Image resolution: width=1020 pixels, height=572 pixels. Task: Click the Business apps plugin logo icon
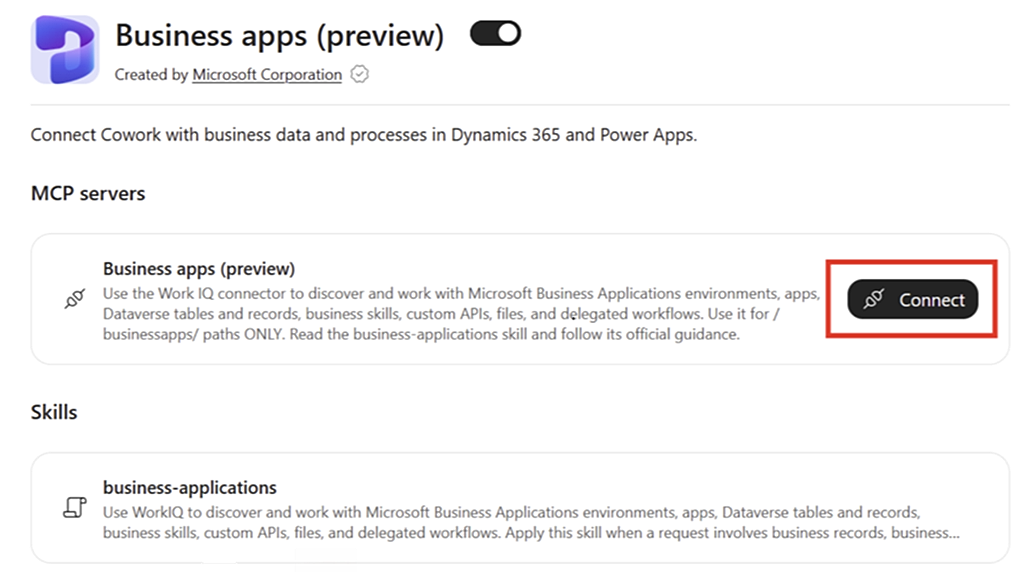65,50
